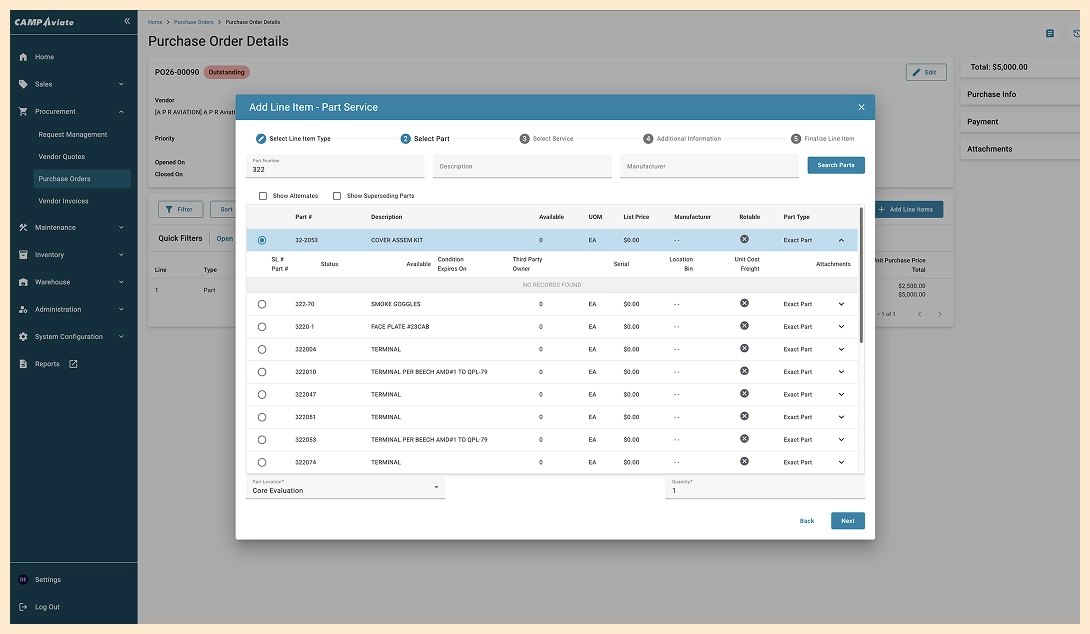Go to Request Management menu item
The image size is (1090, 634).
coord(73,134)
